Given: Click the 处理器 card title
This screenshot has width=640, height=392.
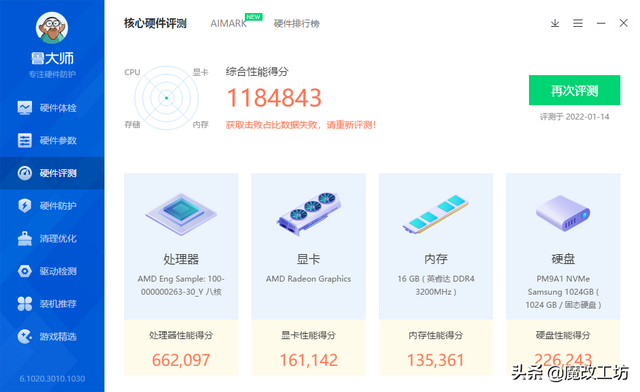Looking at the screenshot, I should point(181,259).
